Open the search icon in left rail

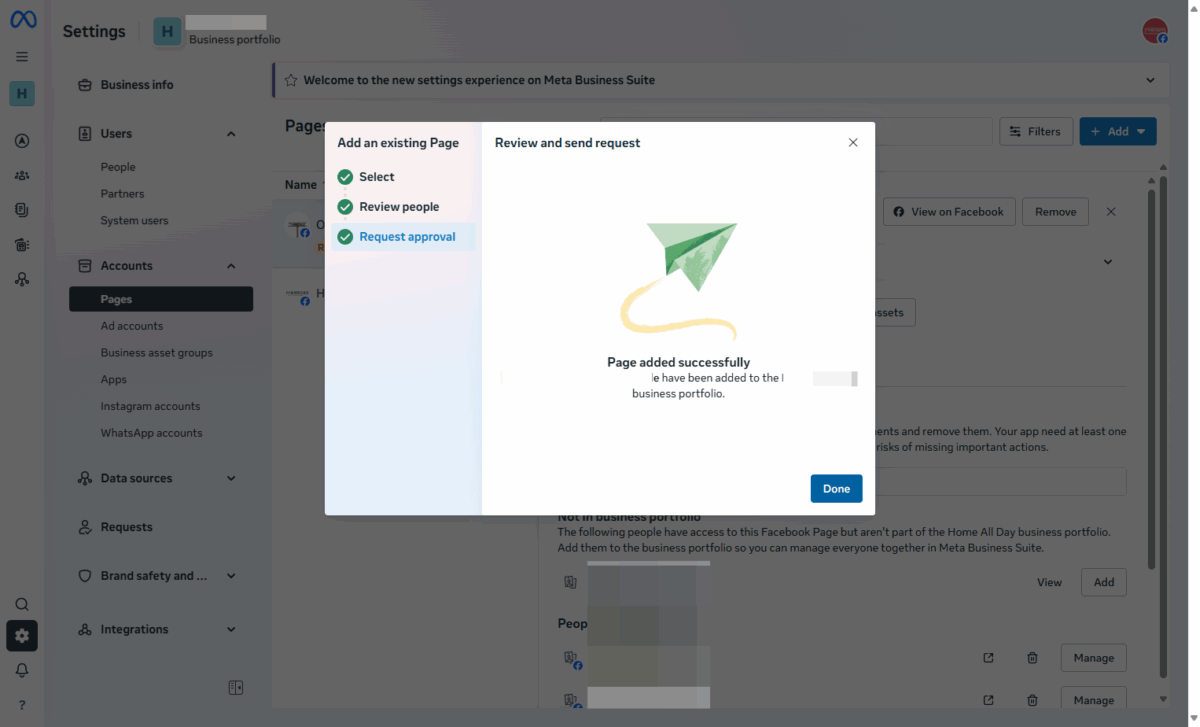click(22, 604)
